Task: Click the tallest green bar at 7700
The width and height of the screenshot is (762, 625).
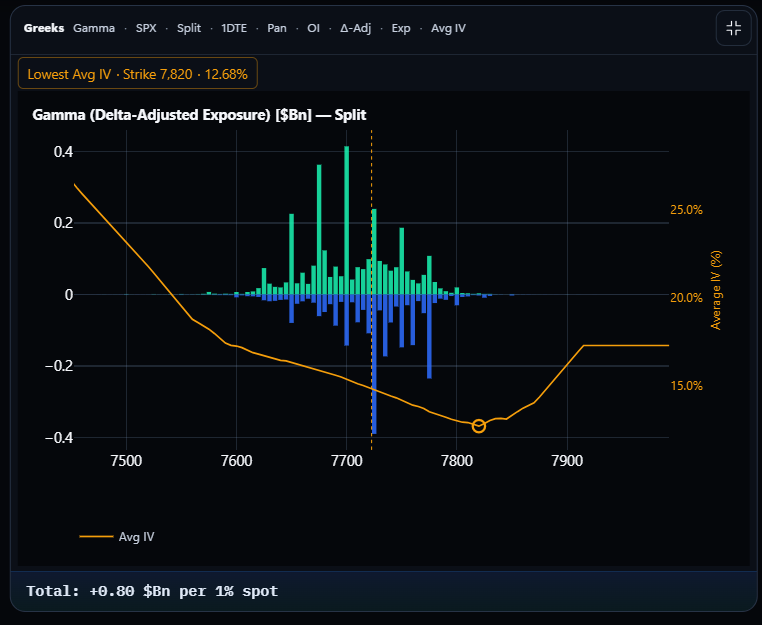Action: click(346, 220)
